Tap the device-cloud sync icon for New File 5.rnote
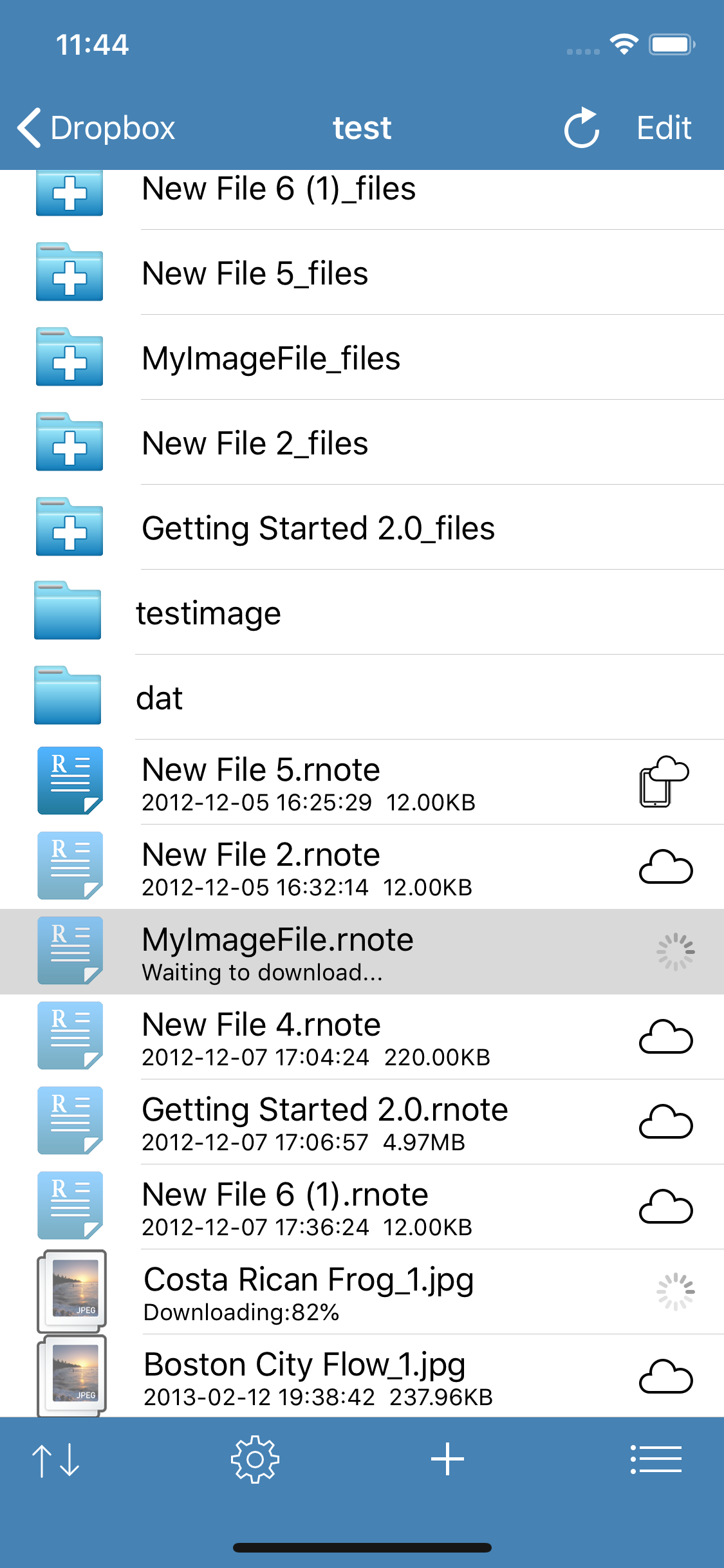The image size is (724, 1568). pyautogui.click(x=664, y=781)
